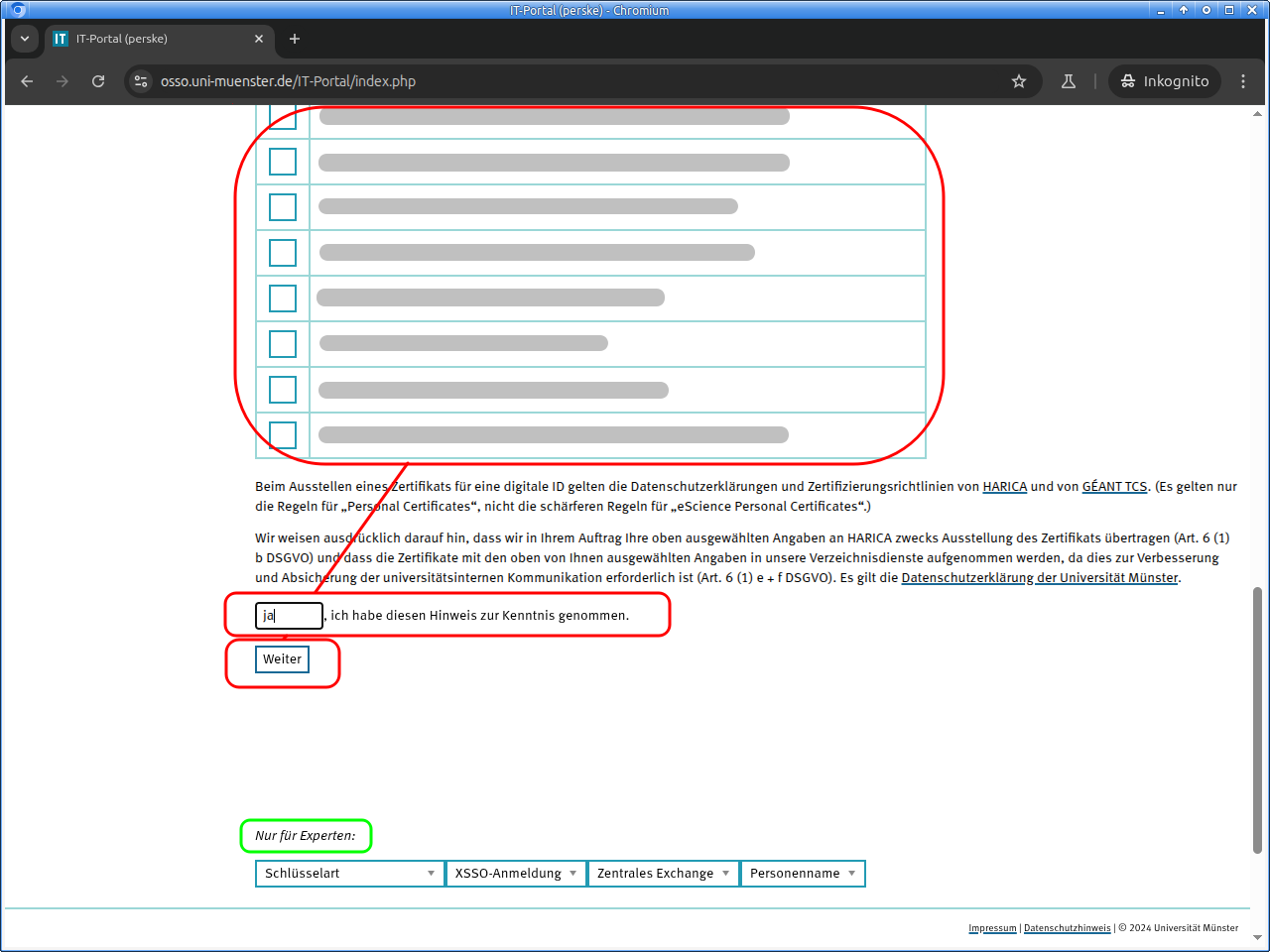Open the Zentrales Exchange dropdown

[663, 874]
